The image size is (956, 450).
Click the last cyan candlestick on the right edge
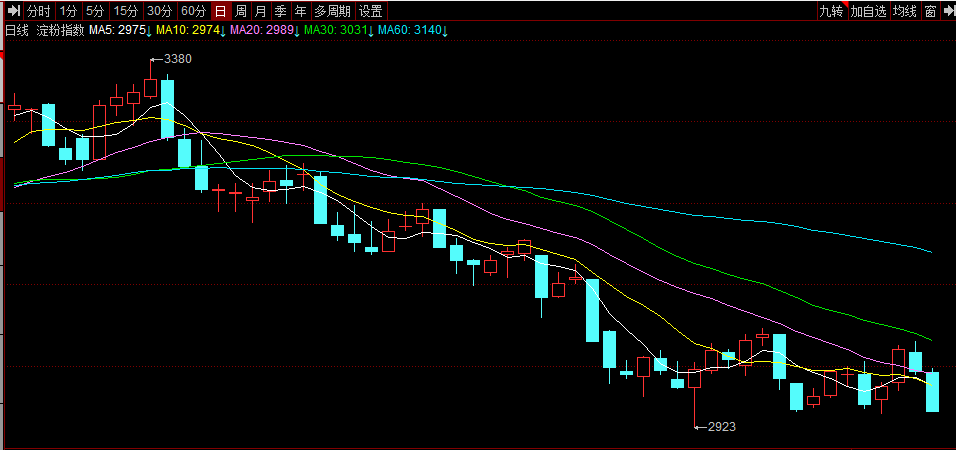(x=933, y=391)
